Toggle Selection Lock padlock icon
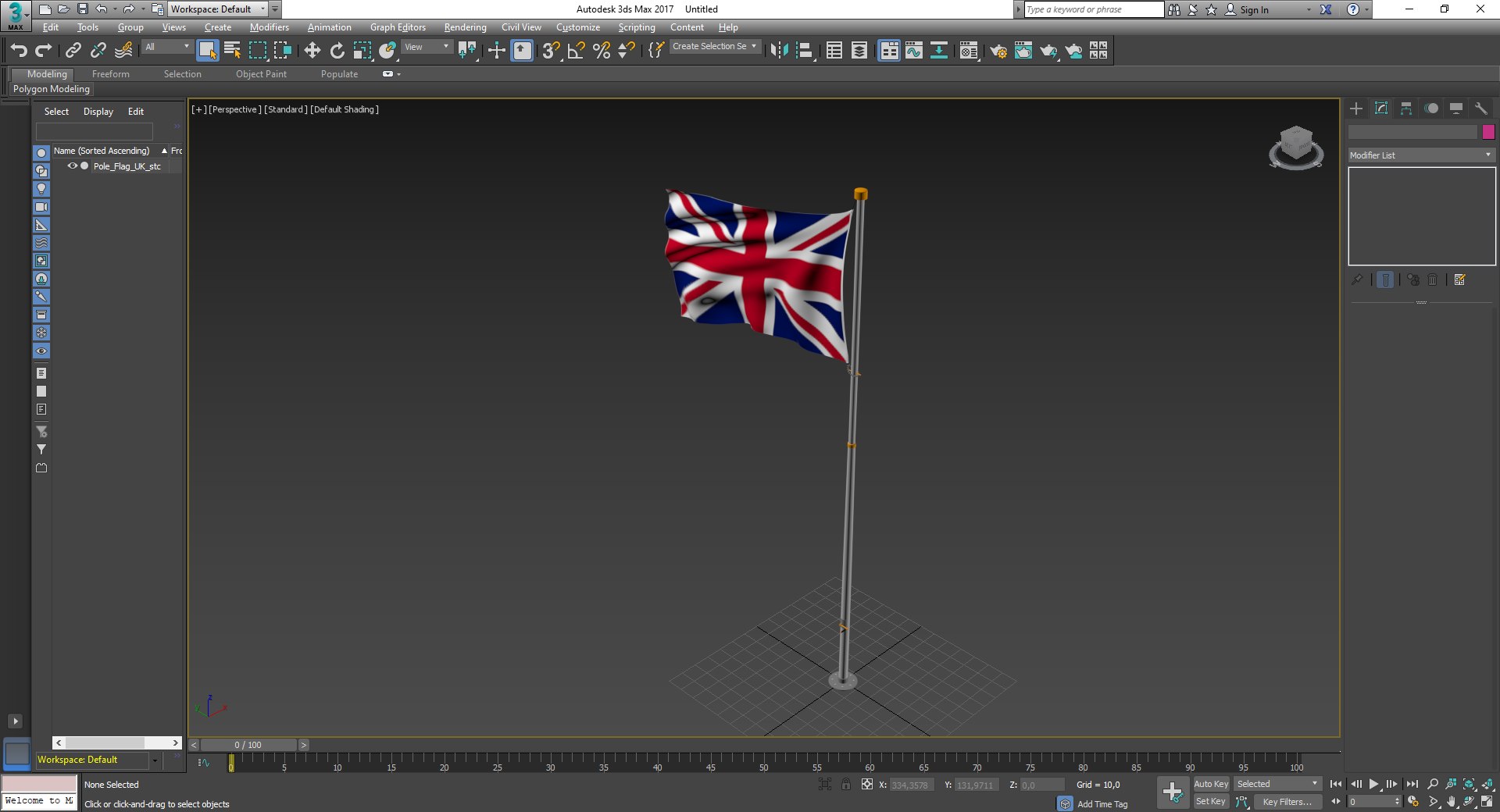The width and height of the screenshot is (1500, 812). pos(846,784)
